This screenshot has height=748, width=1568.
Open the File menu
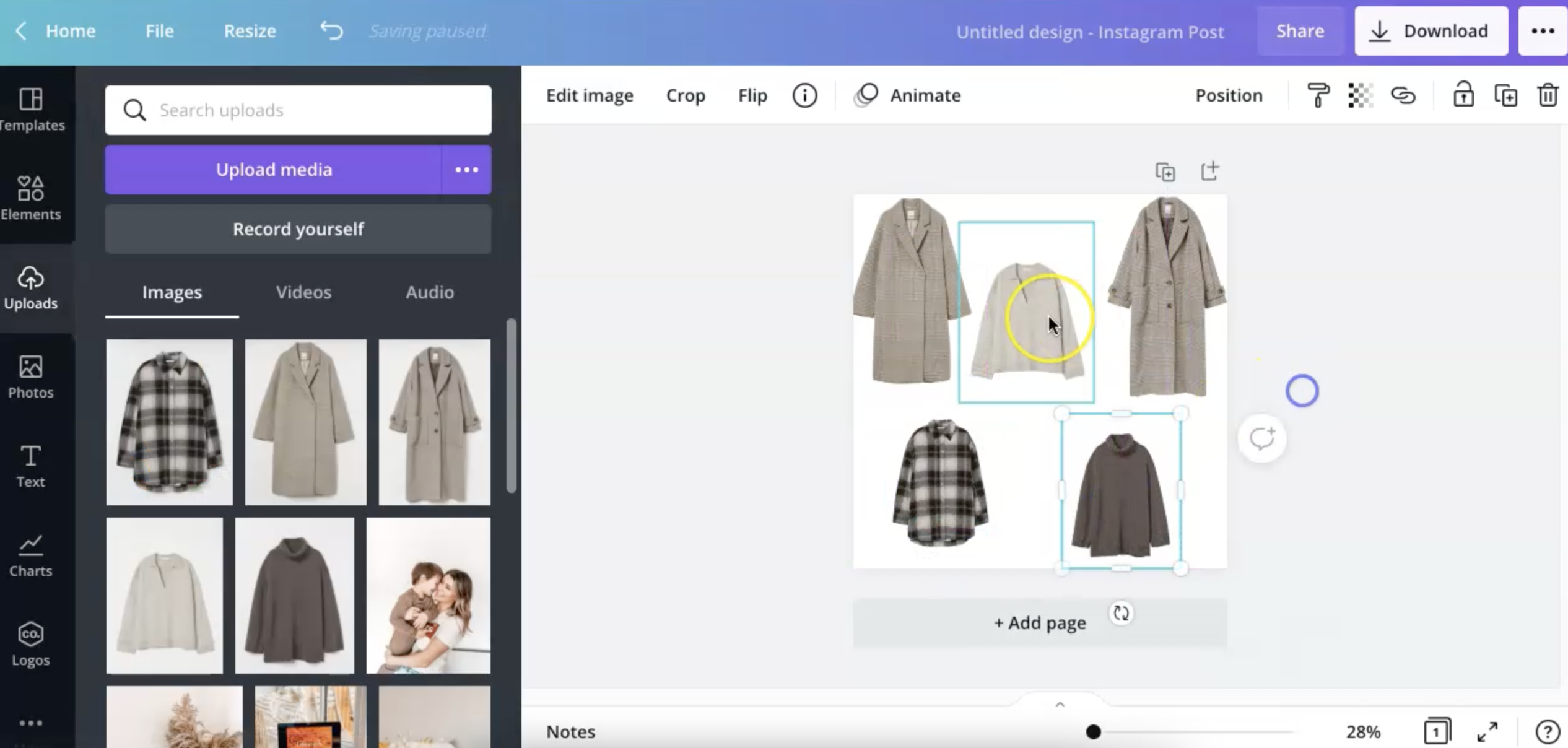(160, 31)
